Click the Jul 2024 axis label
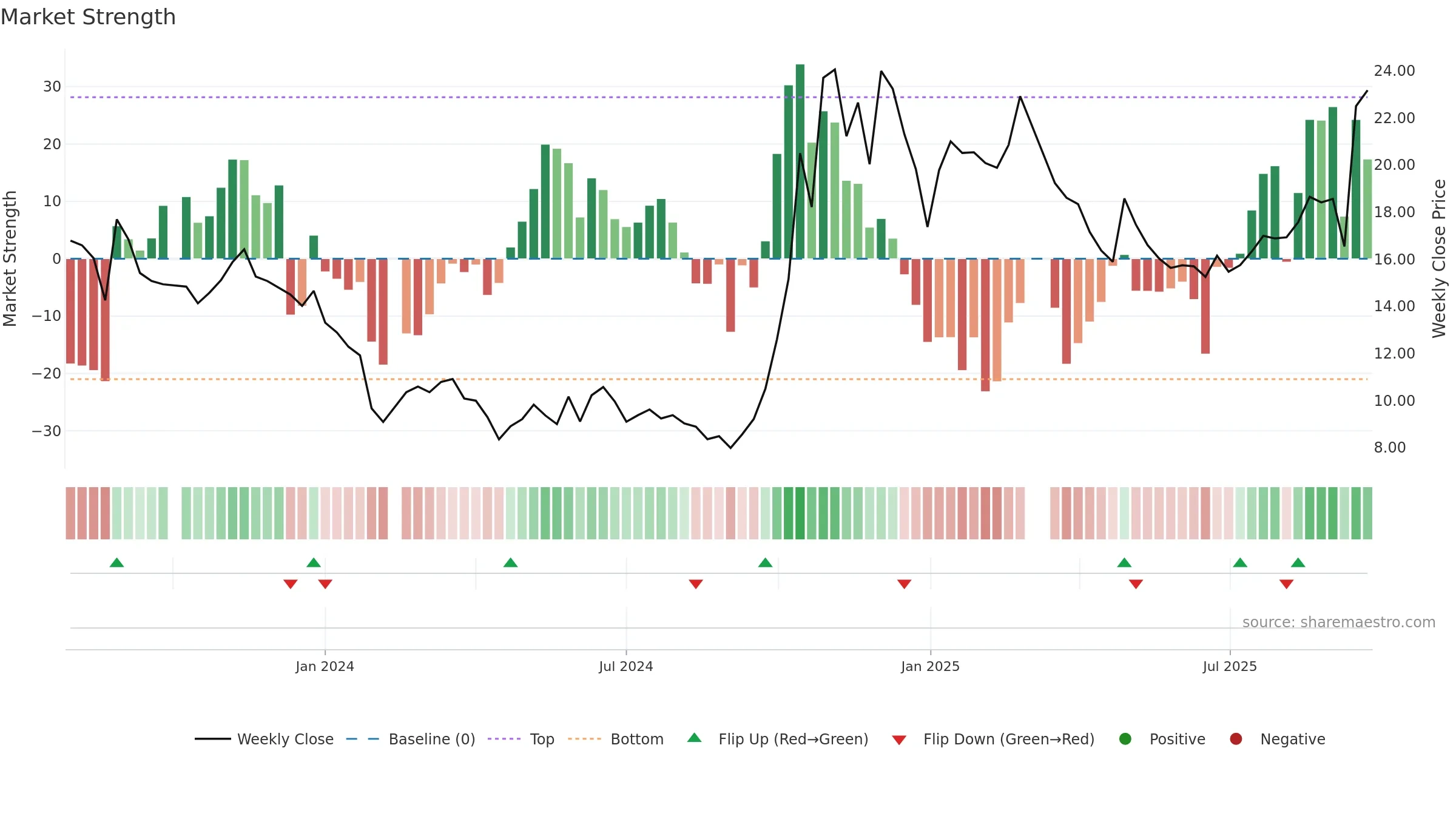The height and width of the screenshot is (819, 1456). coord(626,666)
